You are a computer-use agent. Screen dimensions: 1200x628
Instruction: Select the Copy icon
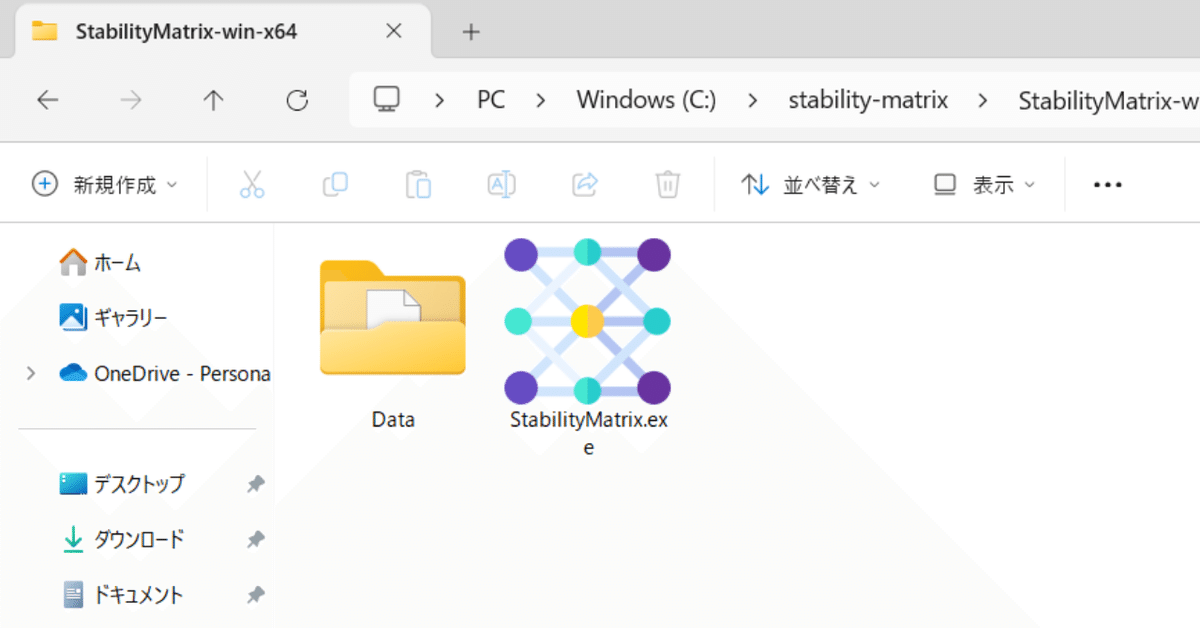pos(334,183)
